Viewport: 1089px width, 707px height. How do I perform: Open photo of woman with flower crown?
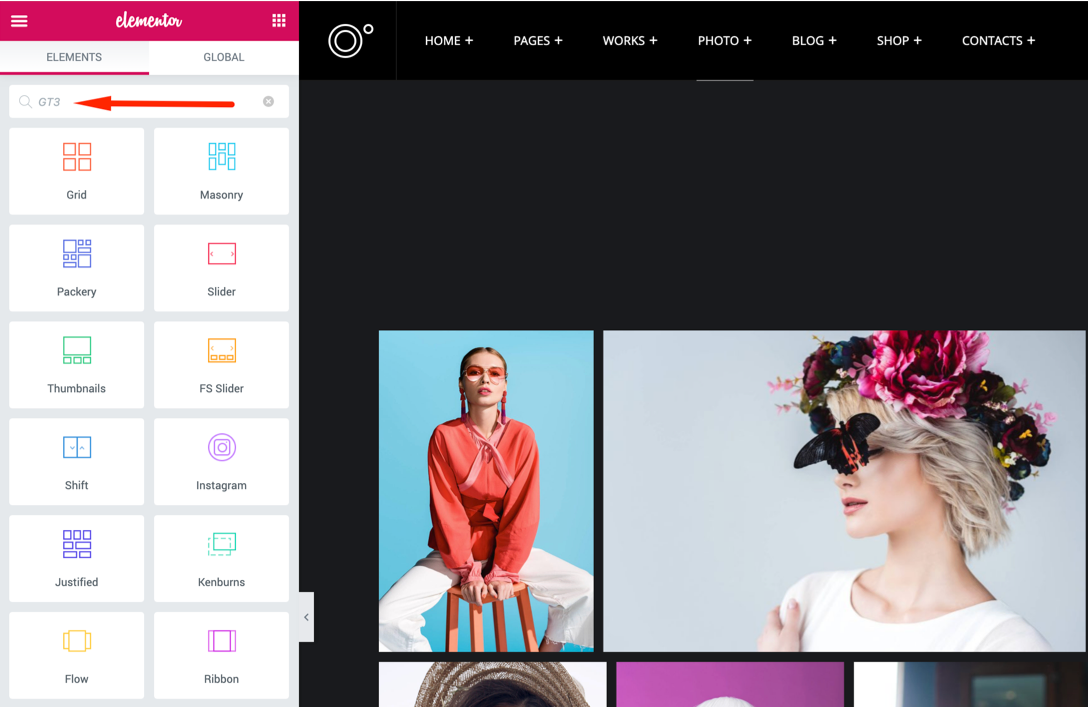tap(844, 491)
